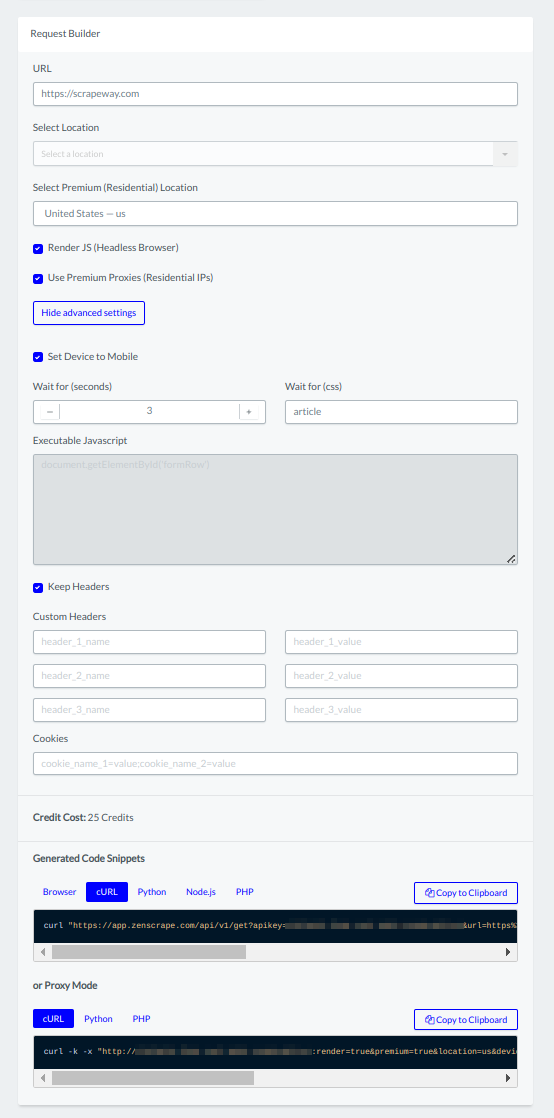Click the header_1_name field

coord(149,642)
